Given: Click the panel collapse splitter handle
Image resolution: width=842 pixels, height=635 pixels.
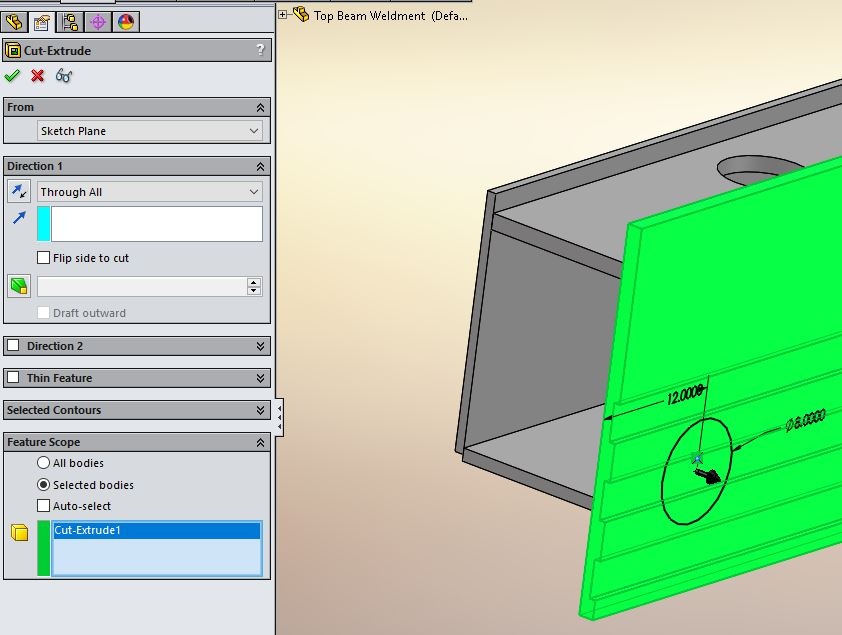Looking at the screenshot, I should [x=279, y=417].
